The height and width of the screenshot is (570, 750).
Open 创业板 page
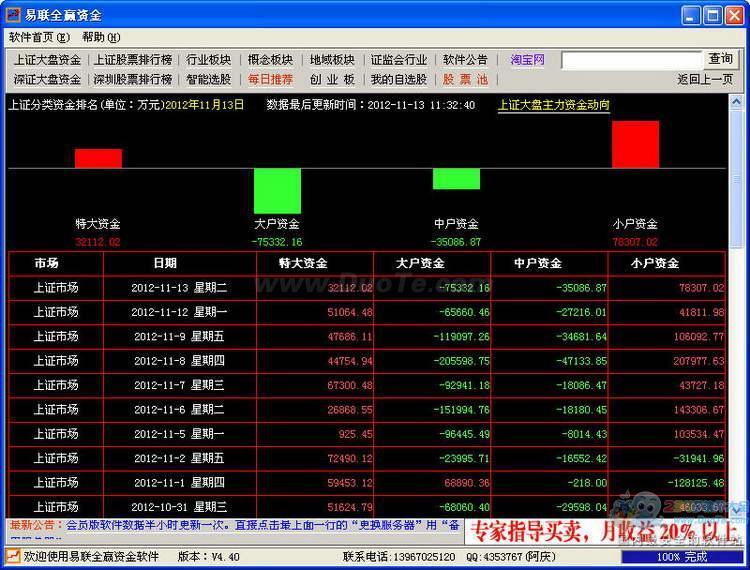pyautogui.click(x=332, y=79)
